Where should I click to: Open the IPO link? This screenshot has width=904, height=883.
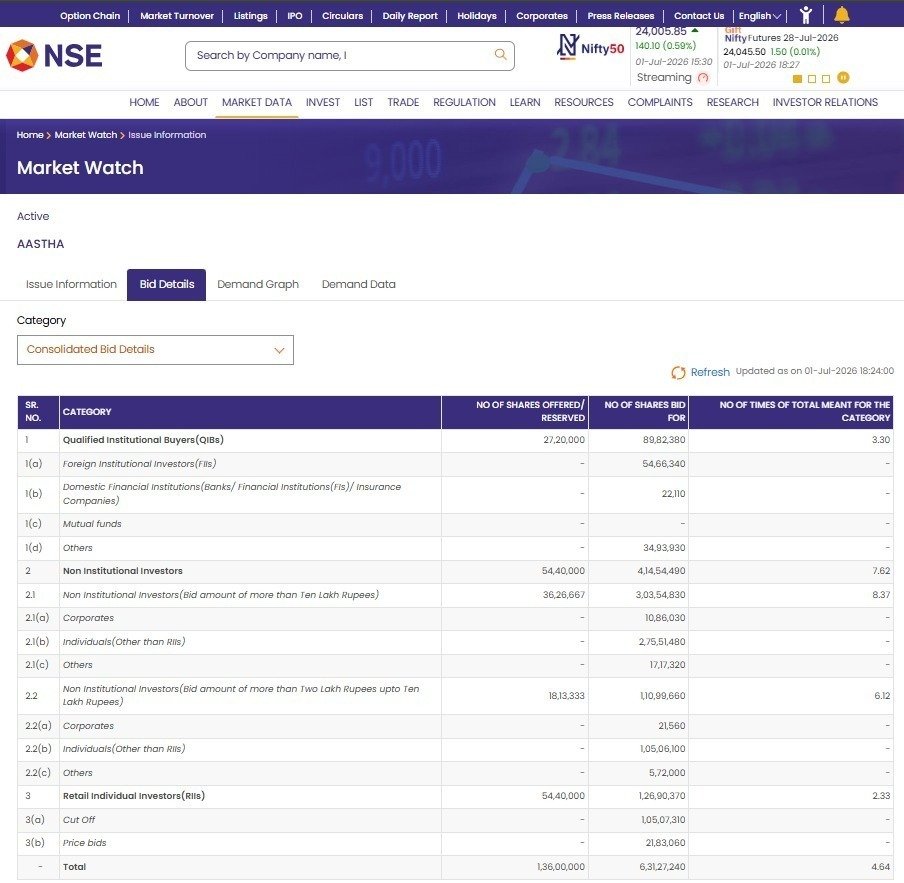click(x=295, y=16)
